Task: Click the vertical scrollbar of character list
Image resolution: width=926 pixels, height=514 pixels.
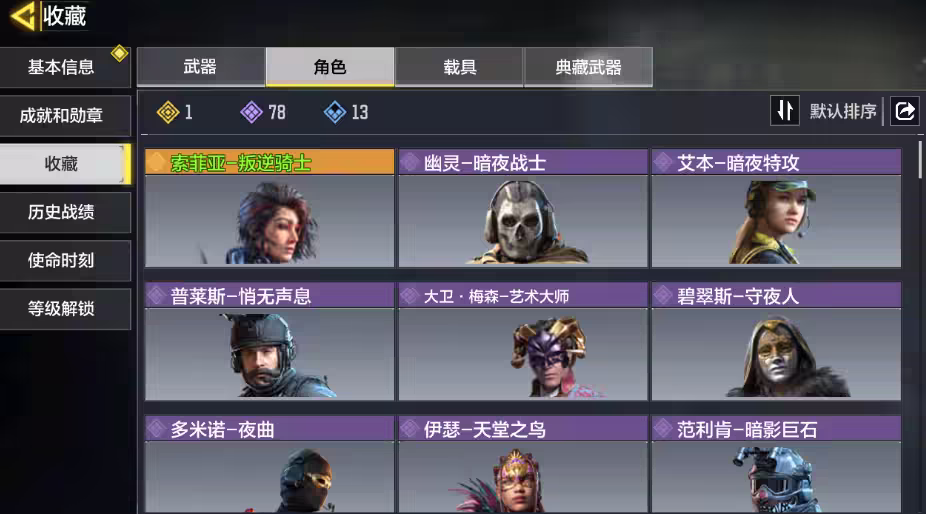Action: 920,160
